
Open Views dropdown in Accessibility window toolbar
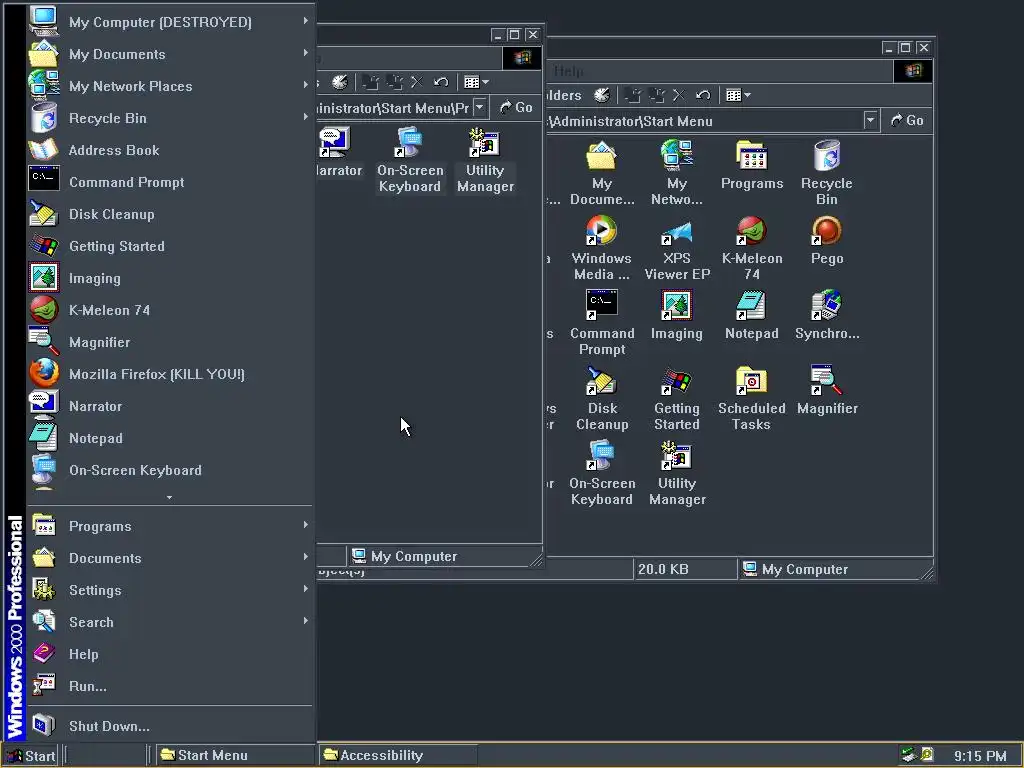coord(476,82)
